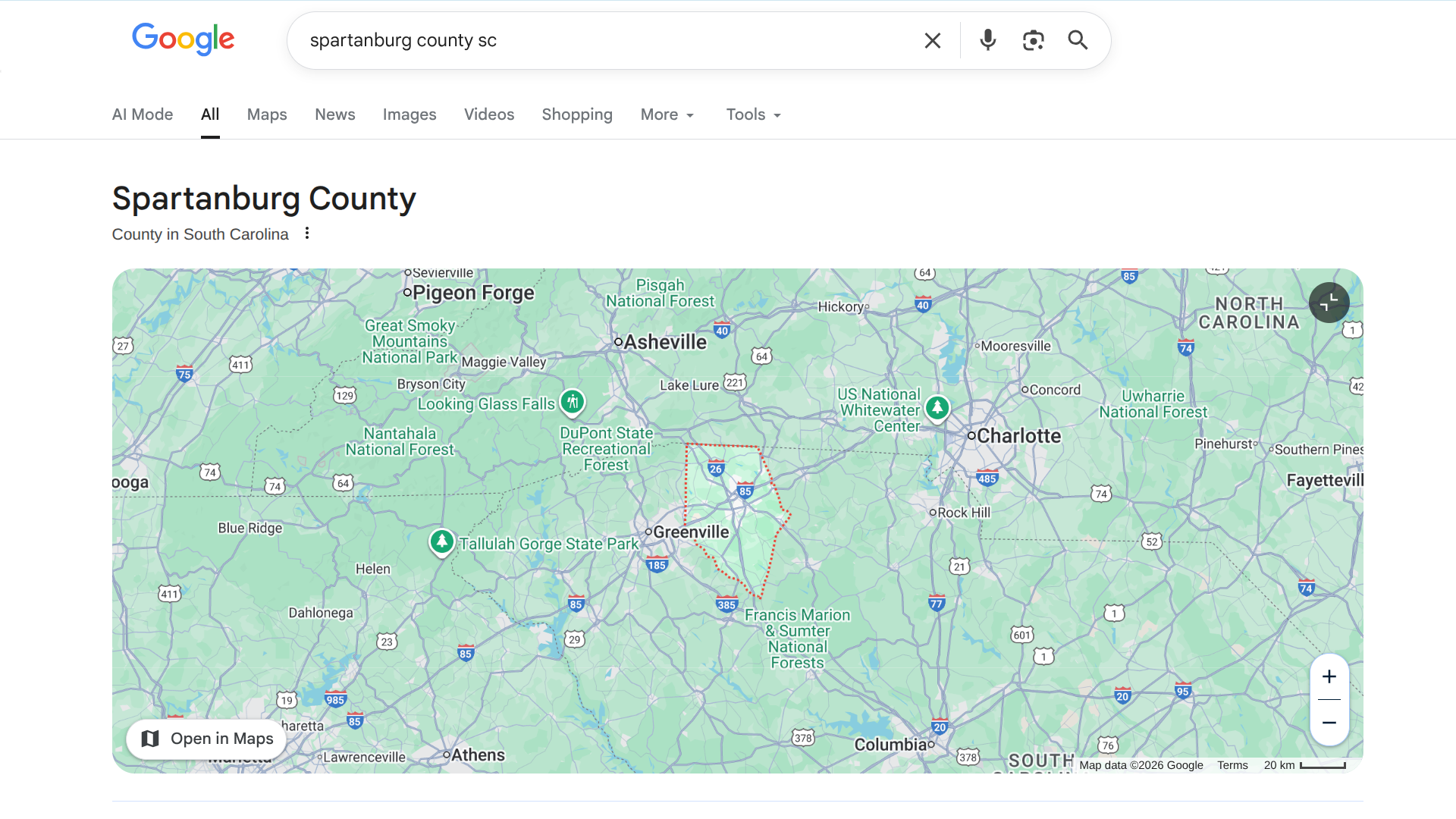Image resolution: width=1456 pixels, height=819 pixels.
Task: Expand the More search filters dropdown
Action: point(667,115)
